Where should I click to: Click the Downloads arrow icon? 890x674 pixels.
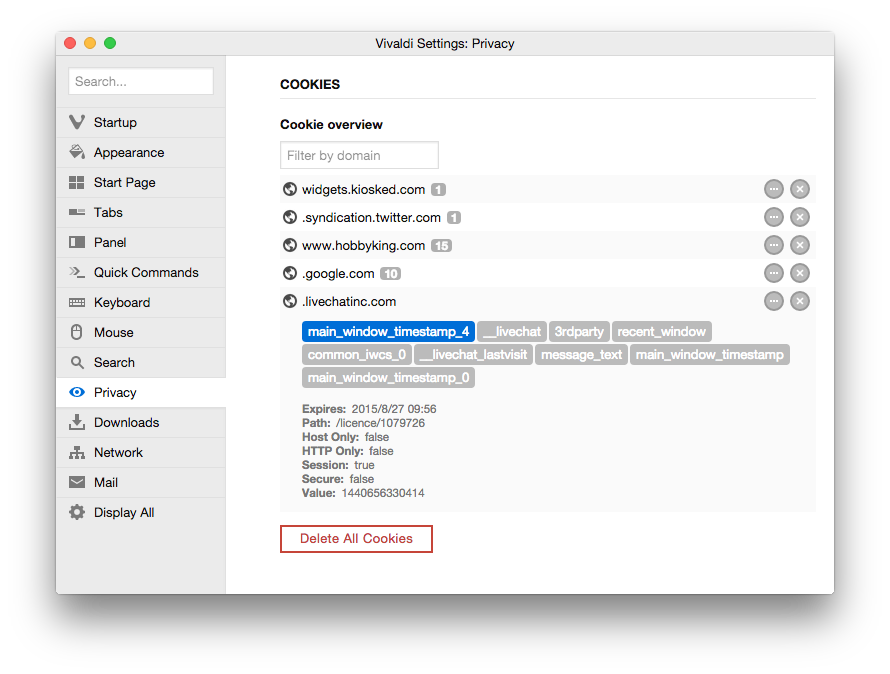coord(77,422)
